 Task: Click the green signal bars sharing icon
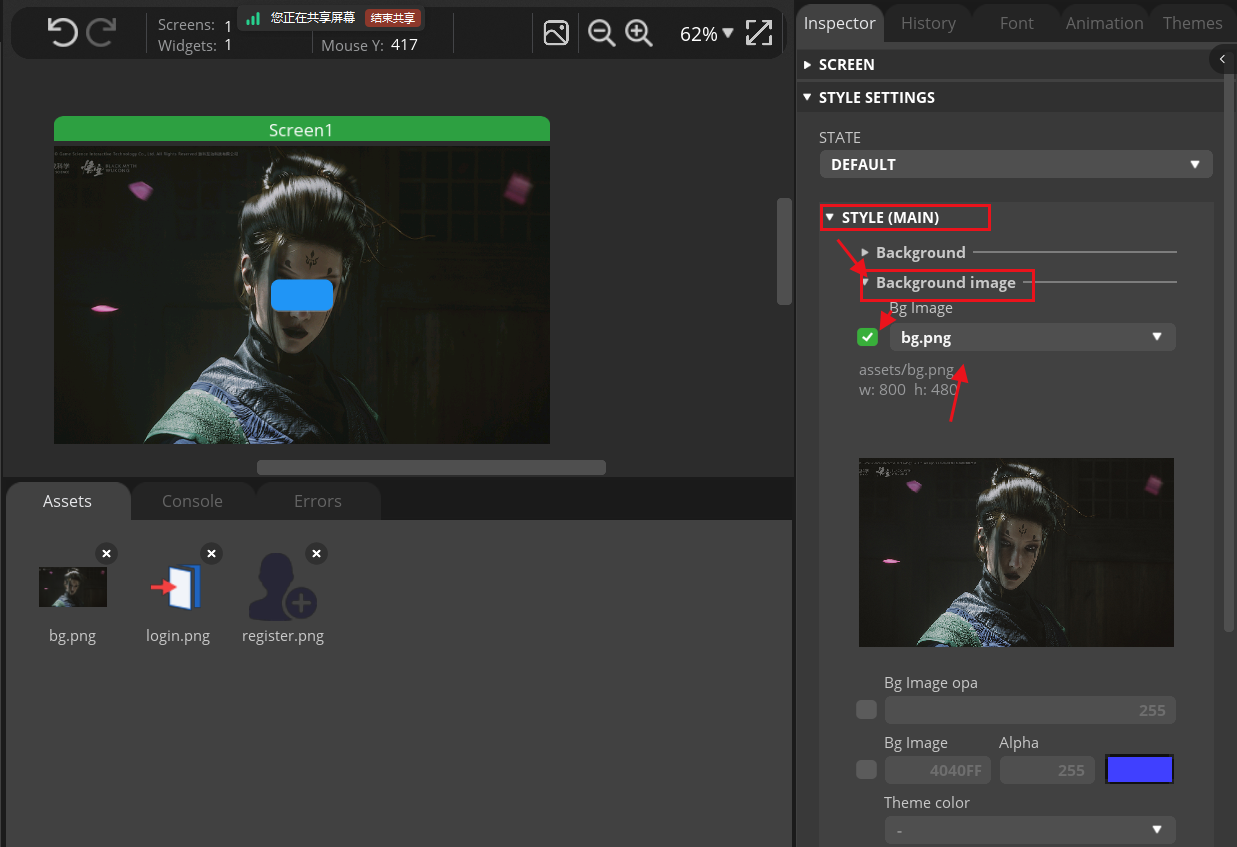(254, 18)
